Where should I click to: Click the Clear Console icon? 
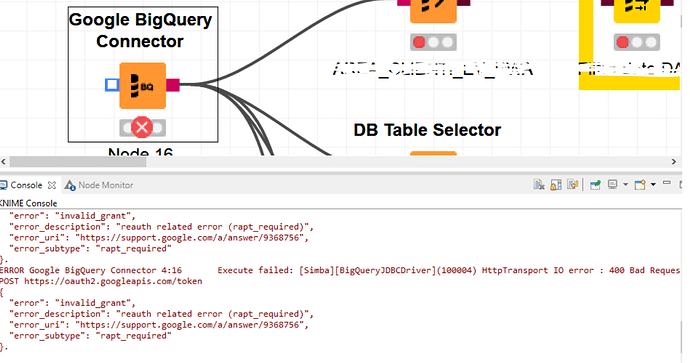pos(539,185)
